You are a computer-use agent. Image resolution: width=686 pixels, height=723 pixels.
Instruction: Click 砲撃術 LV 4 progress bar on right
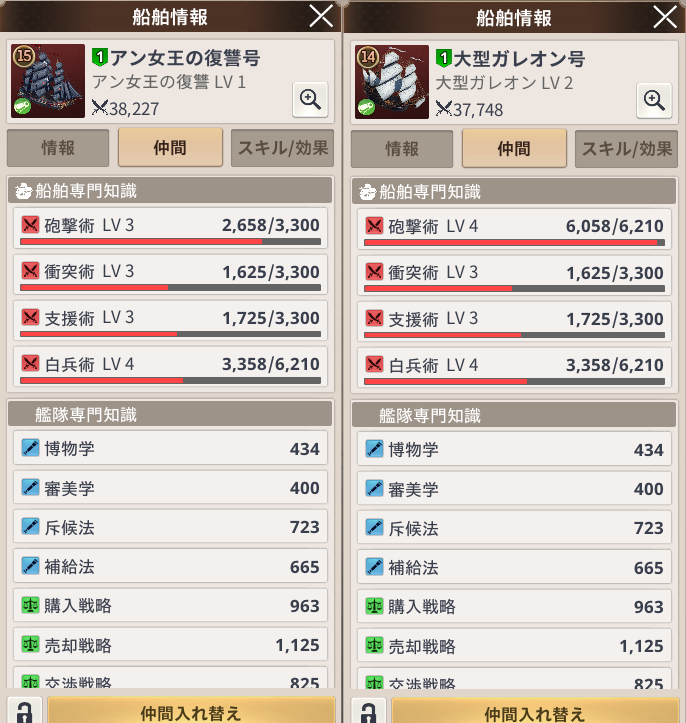point(514,243)
